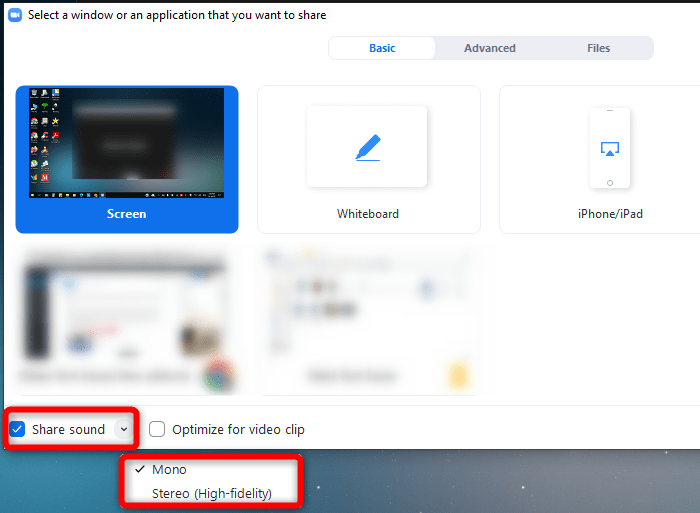700x513 pixels.
Task: Click the iPhone/iPad text label
Action: 610,214
